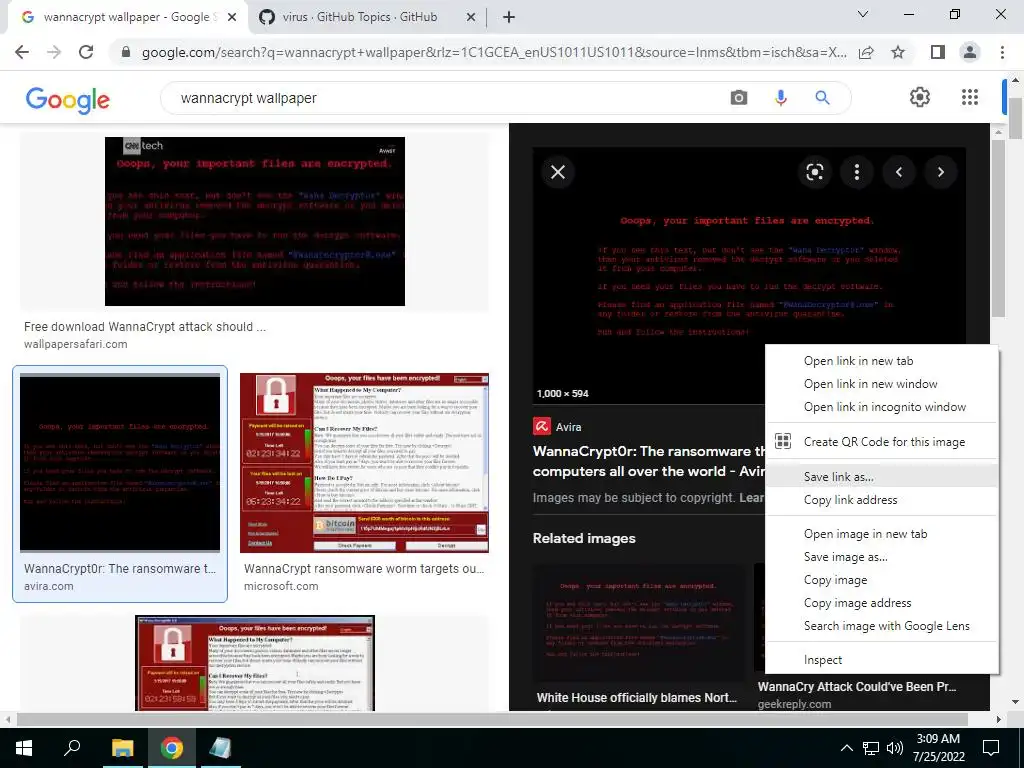1024x768 pixels.
Task: Show previous image in preview
Action: 899,172
